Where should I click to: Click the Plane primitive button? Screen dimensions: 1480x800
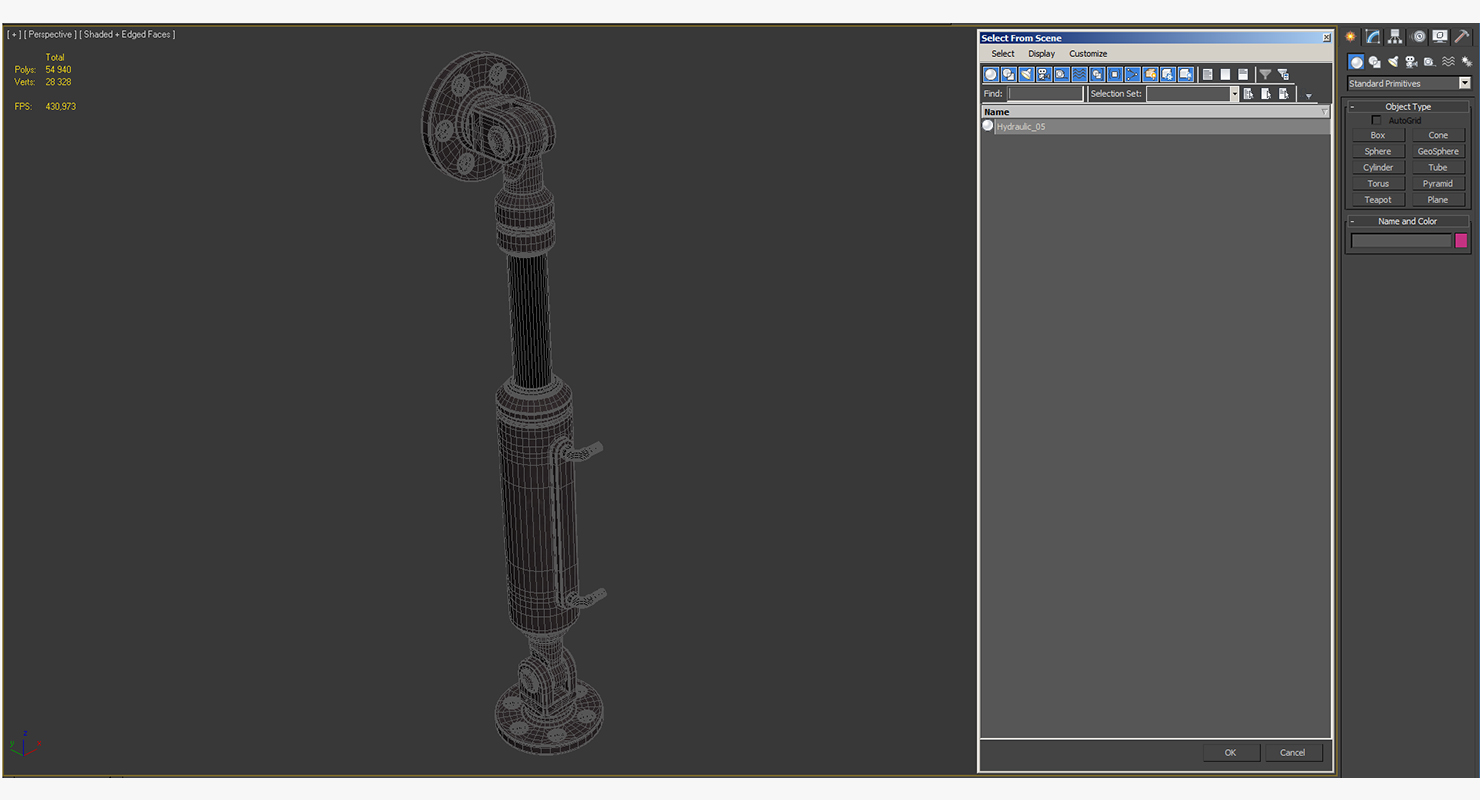(x=1438, y=199)
